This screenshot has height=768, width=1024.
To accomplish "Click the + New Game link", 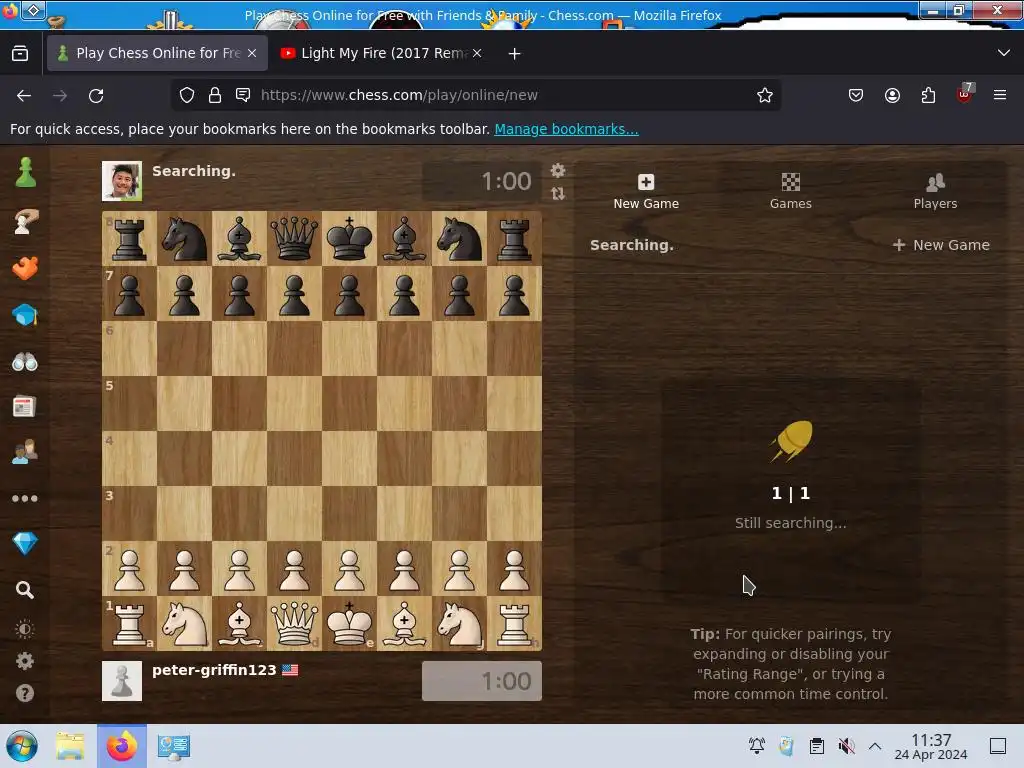I will coord(941,245).
